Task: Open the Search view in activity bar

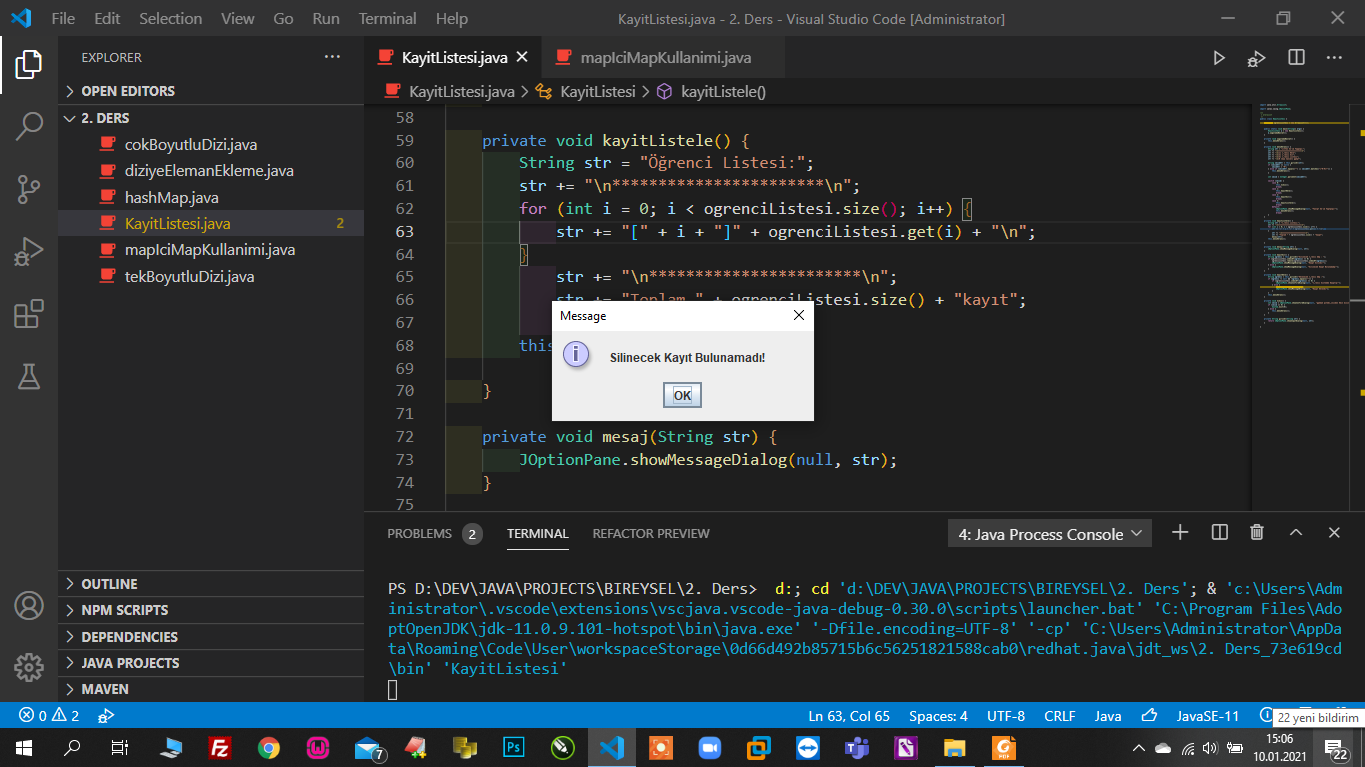Action: coord(29,126)
